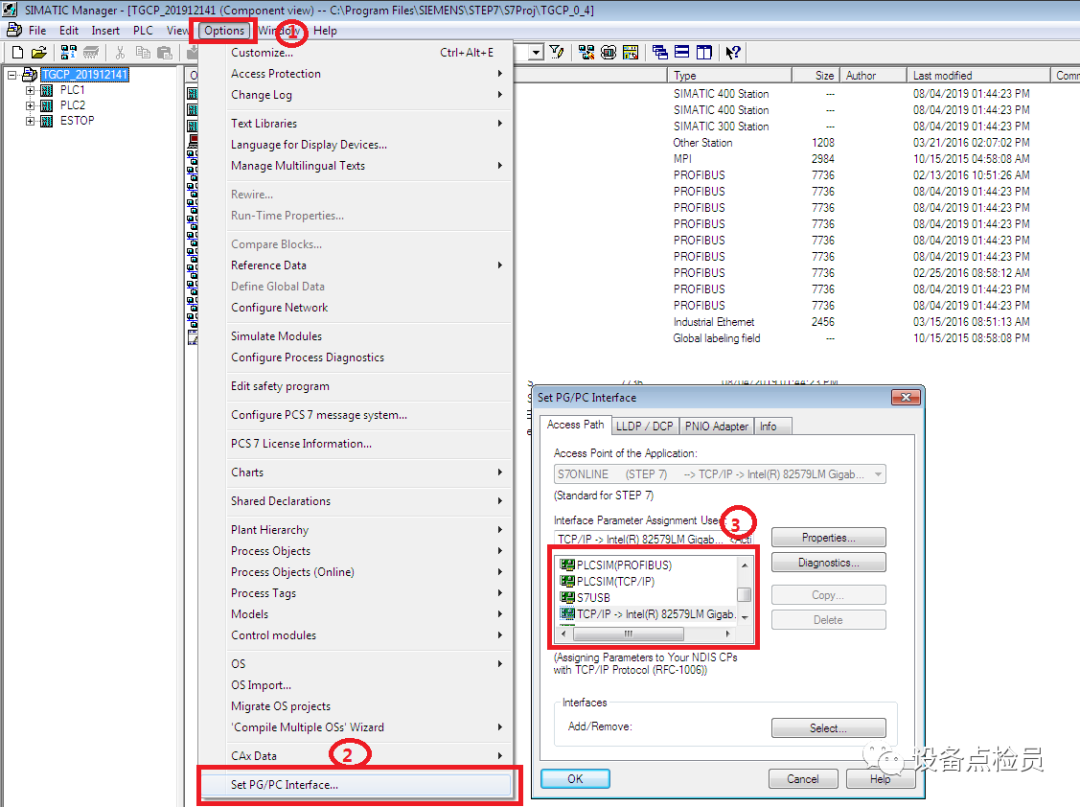Image resolution: width=1080 pixels, height=807 pixels.
Task: Click the filter funnel toolbar icon
Action: click(557, 52)
